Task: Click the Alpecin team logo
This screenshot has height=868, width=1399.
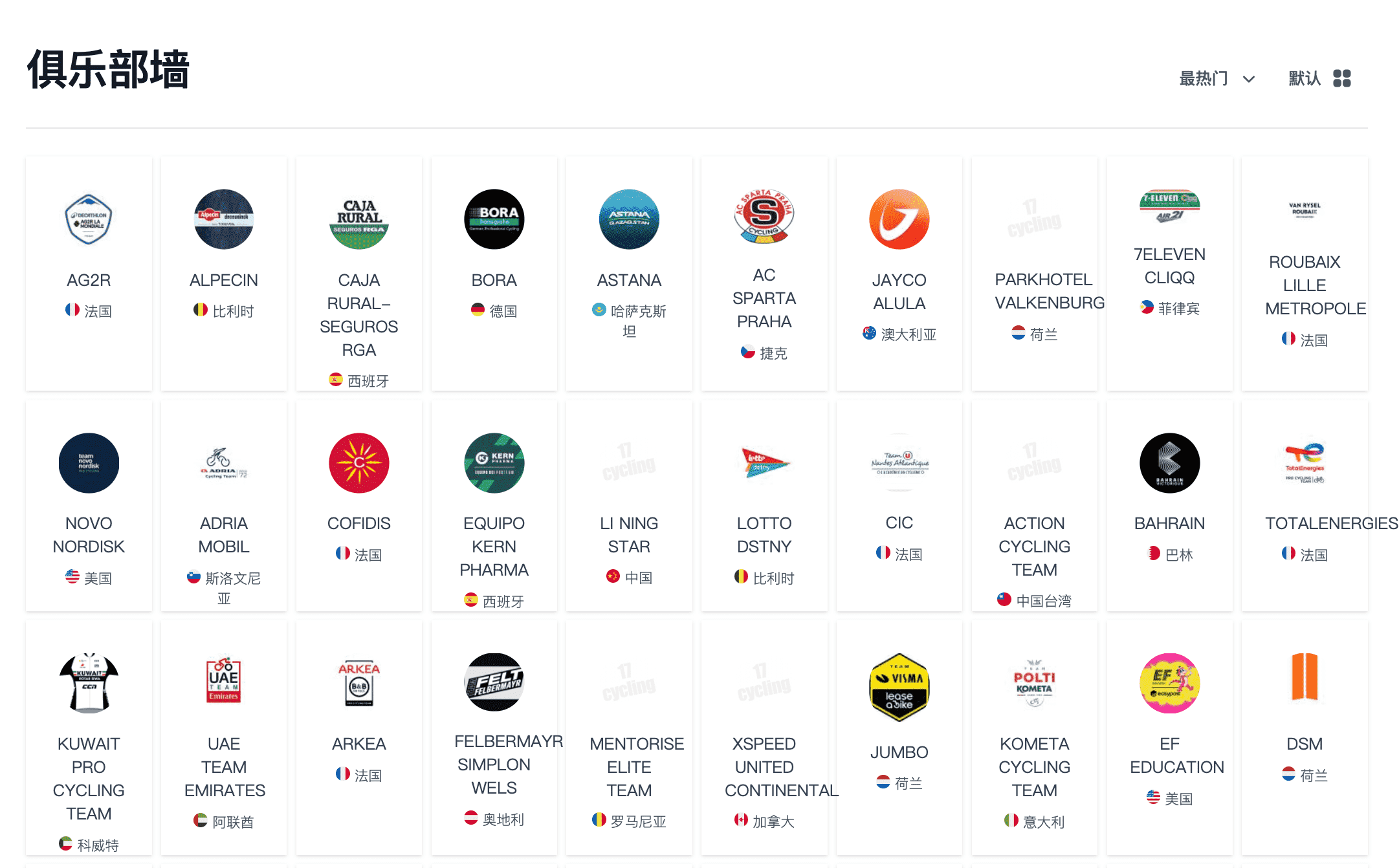Action: click(x=224, y=219)
